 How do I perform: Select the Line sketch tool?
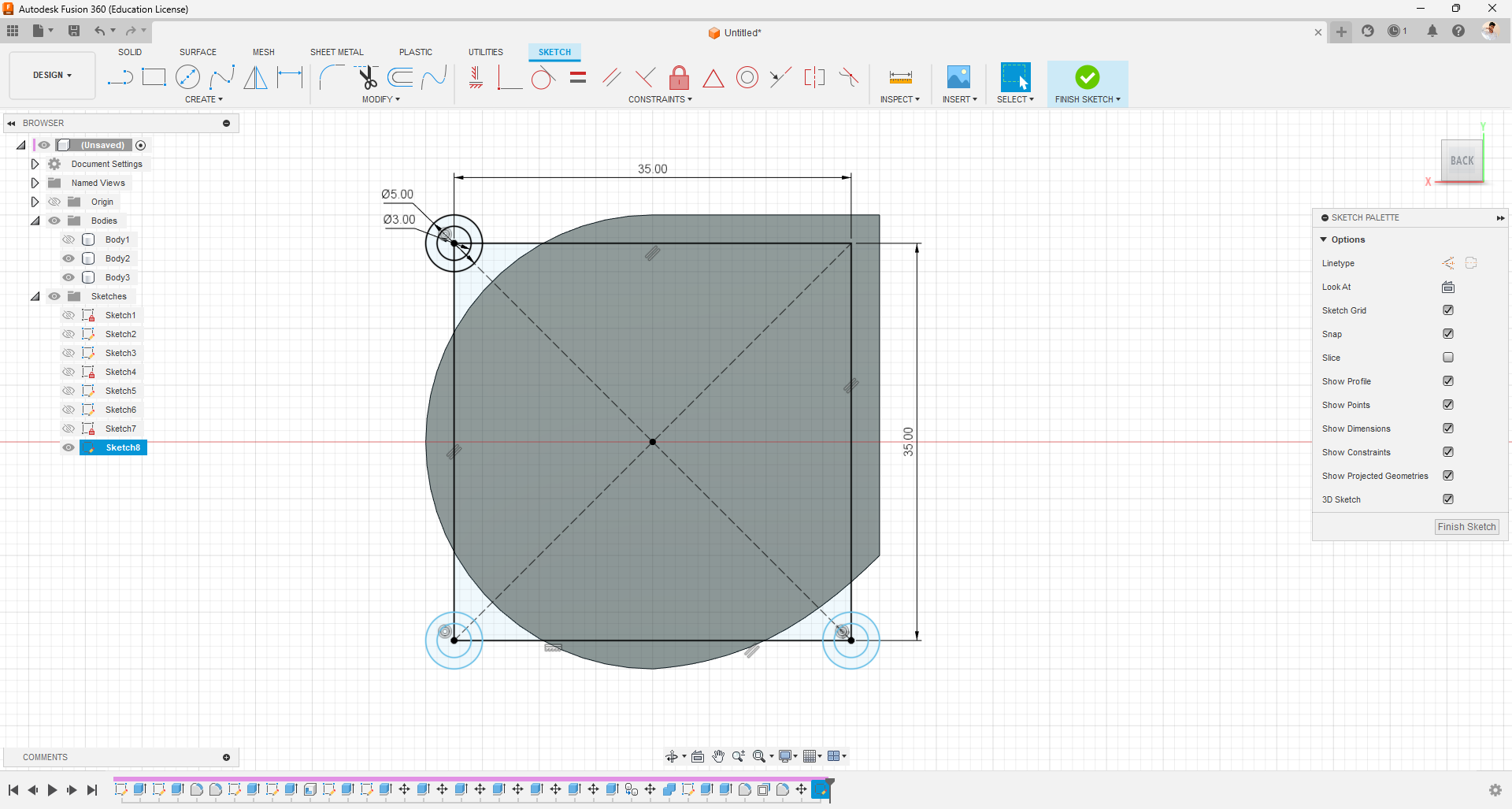(120, 77)
